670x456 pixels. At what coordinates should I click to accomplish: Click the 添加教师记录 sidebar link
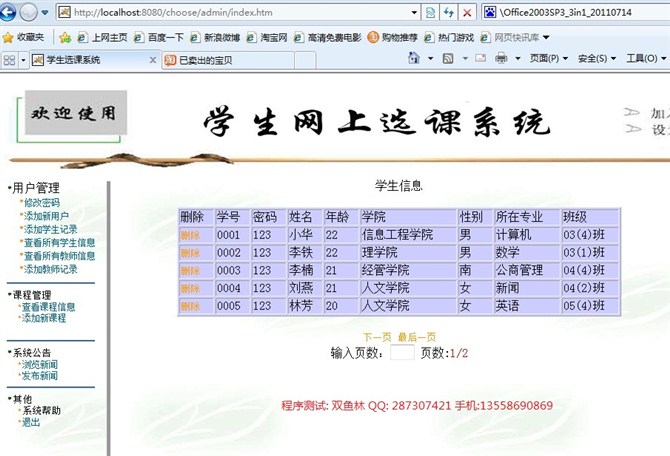[x=50, y=269]
